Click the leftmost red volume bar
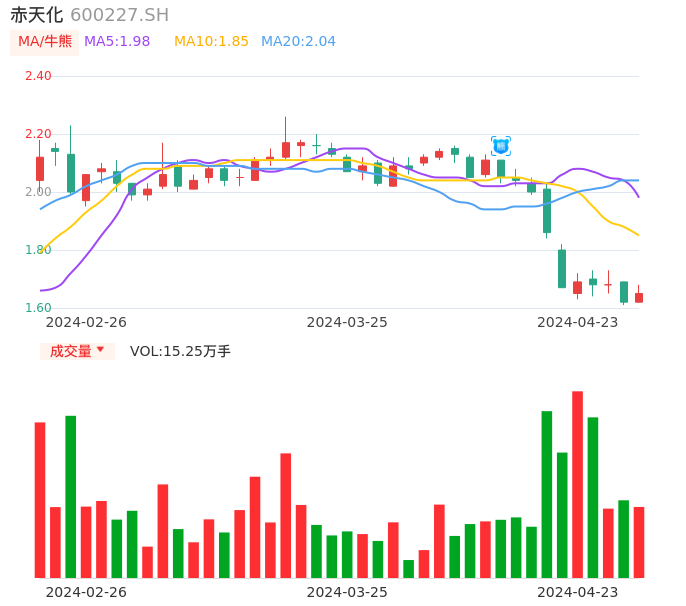Screen dimensions: 686x606 coord(40,499)
